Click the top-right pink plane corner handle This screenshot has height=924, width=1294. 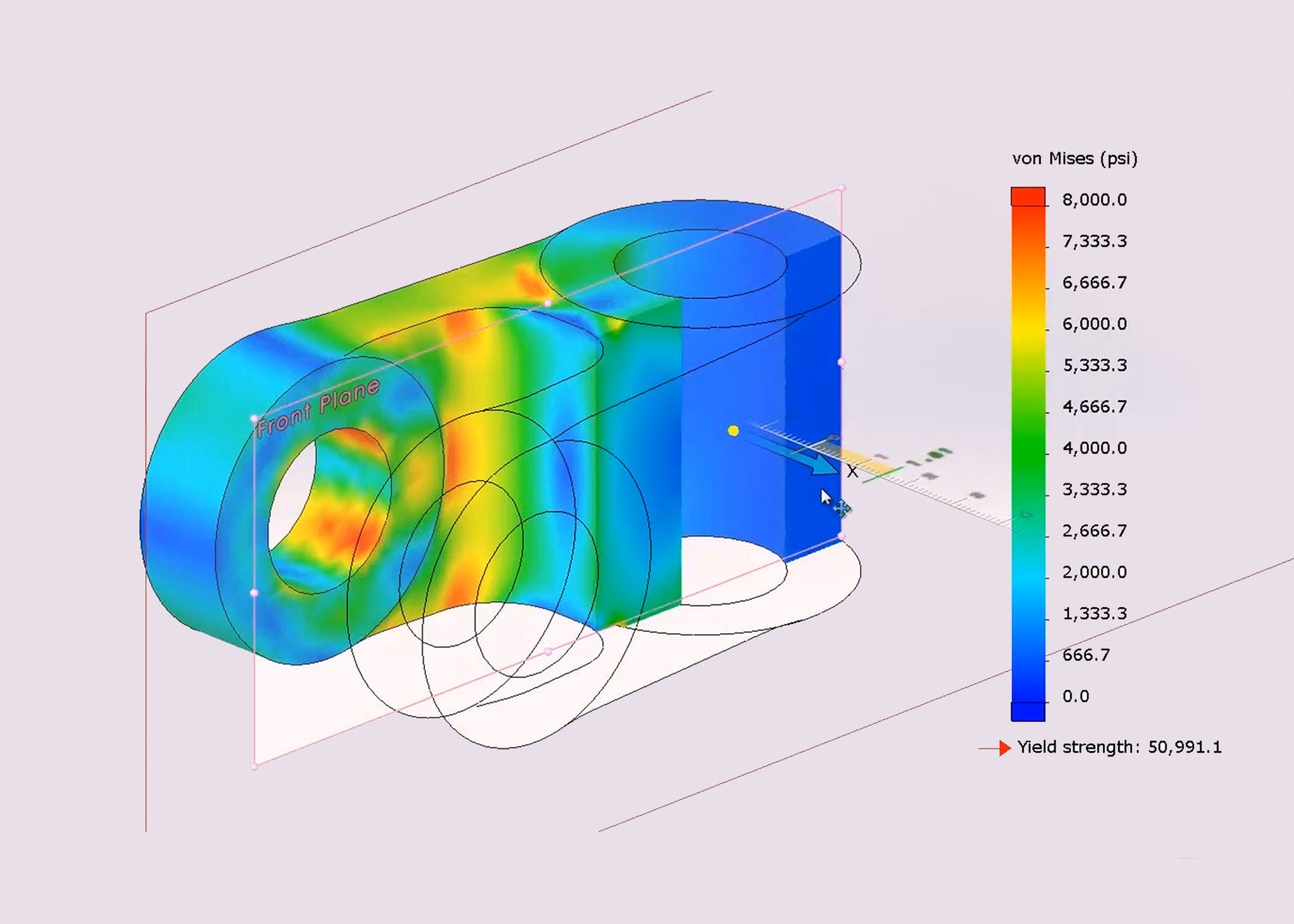(842, 188)
